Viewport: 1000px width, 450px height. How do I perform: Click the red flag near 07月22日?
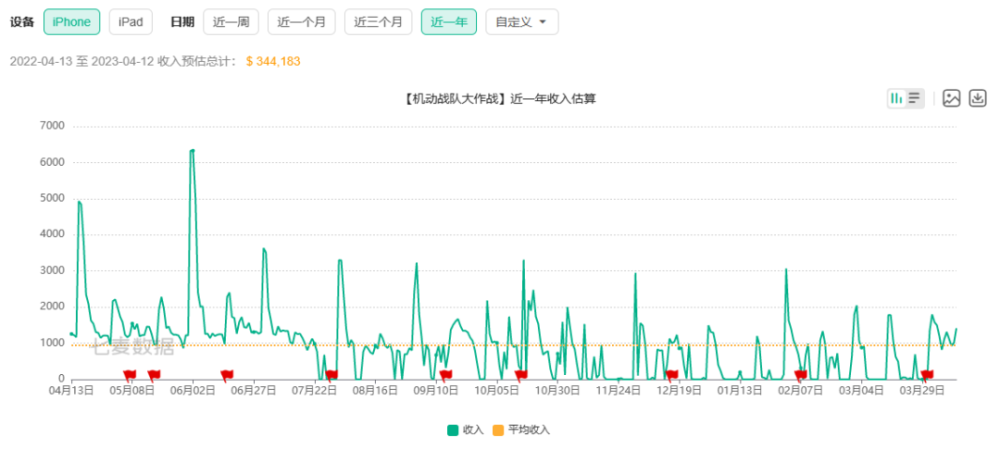[x=331, y=374]
